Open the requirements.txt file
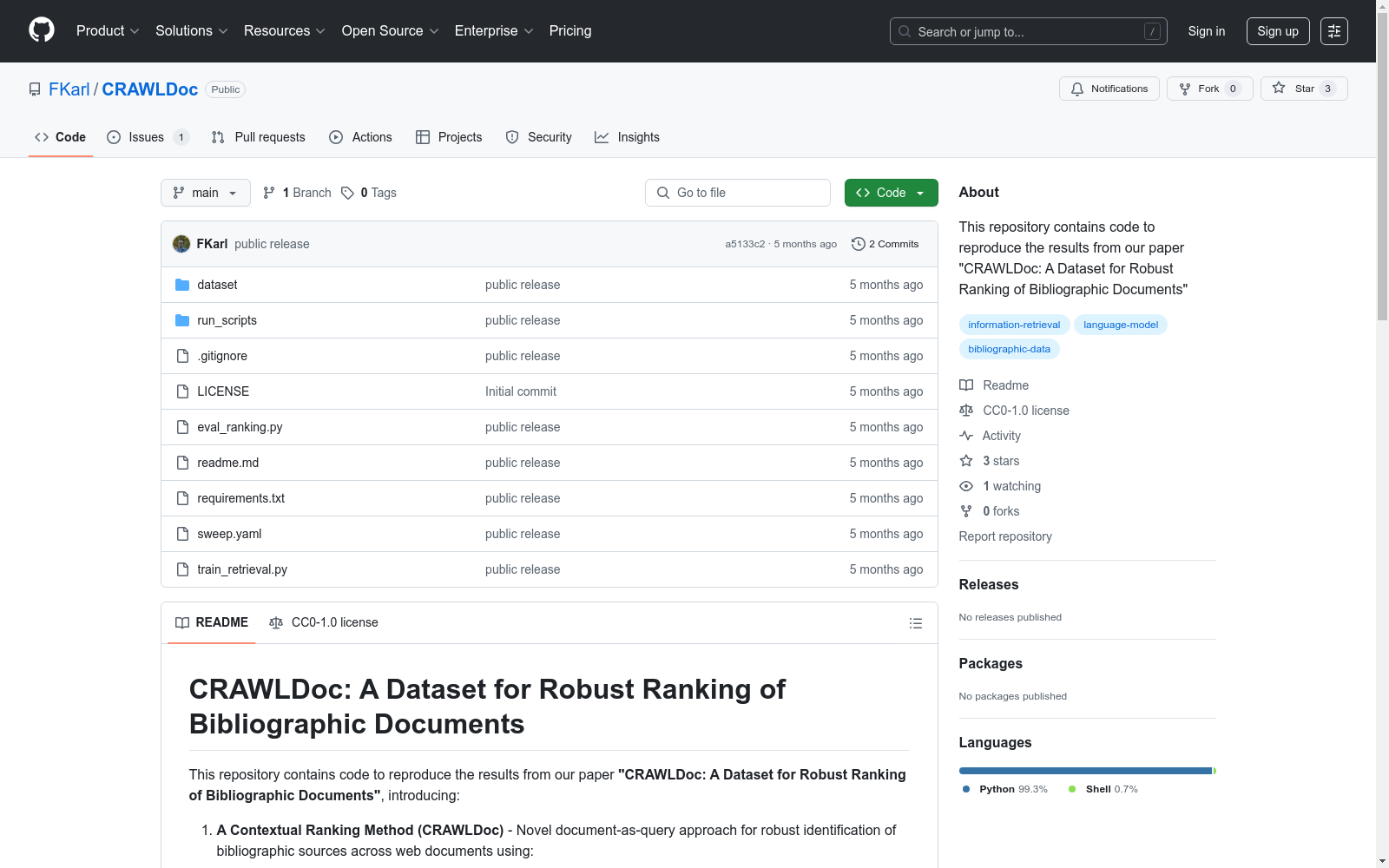This screenshot has height=868, width=1389. (x=240, y=498)
